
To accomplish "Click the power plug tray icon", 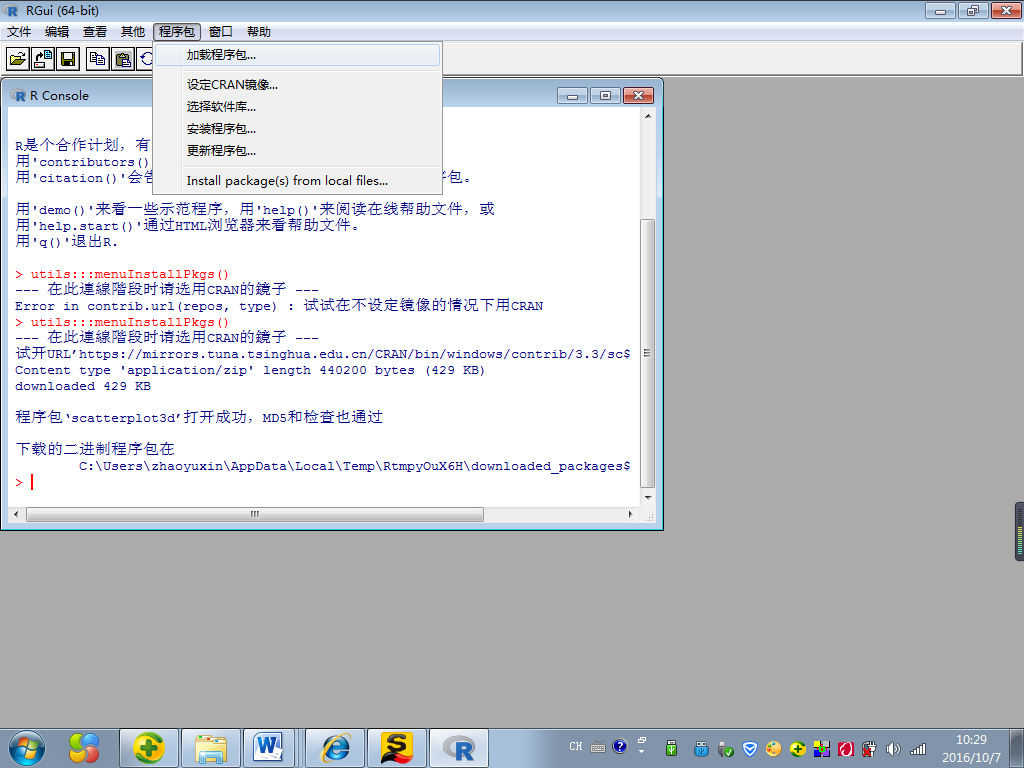I will click(869, 748).
